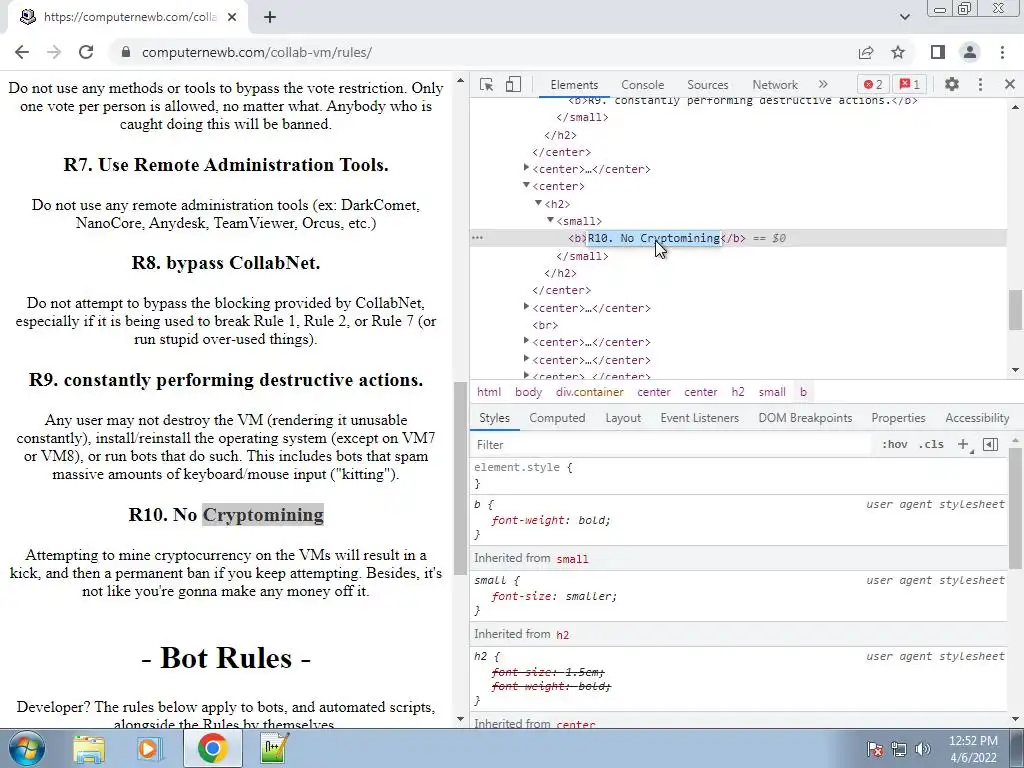
Task: Open the volume control in system tray
Action: (923, 749)
